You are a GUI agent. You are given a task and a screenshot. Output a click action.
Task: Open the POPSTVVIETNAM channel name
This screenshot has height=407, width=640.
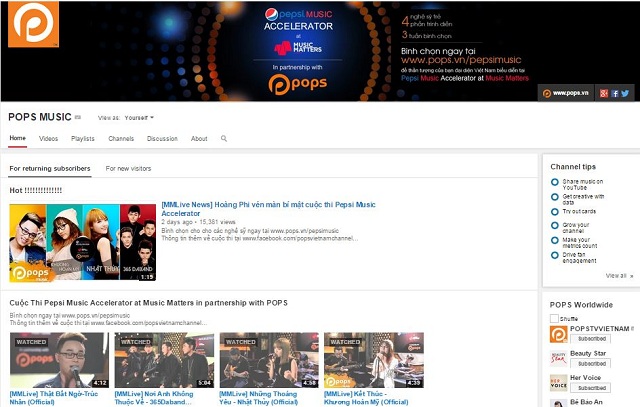pyautogui.click(x=600, y=329)
